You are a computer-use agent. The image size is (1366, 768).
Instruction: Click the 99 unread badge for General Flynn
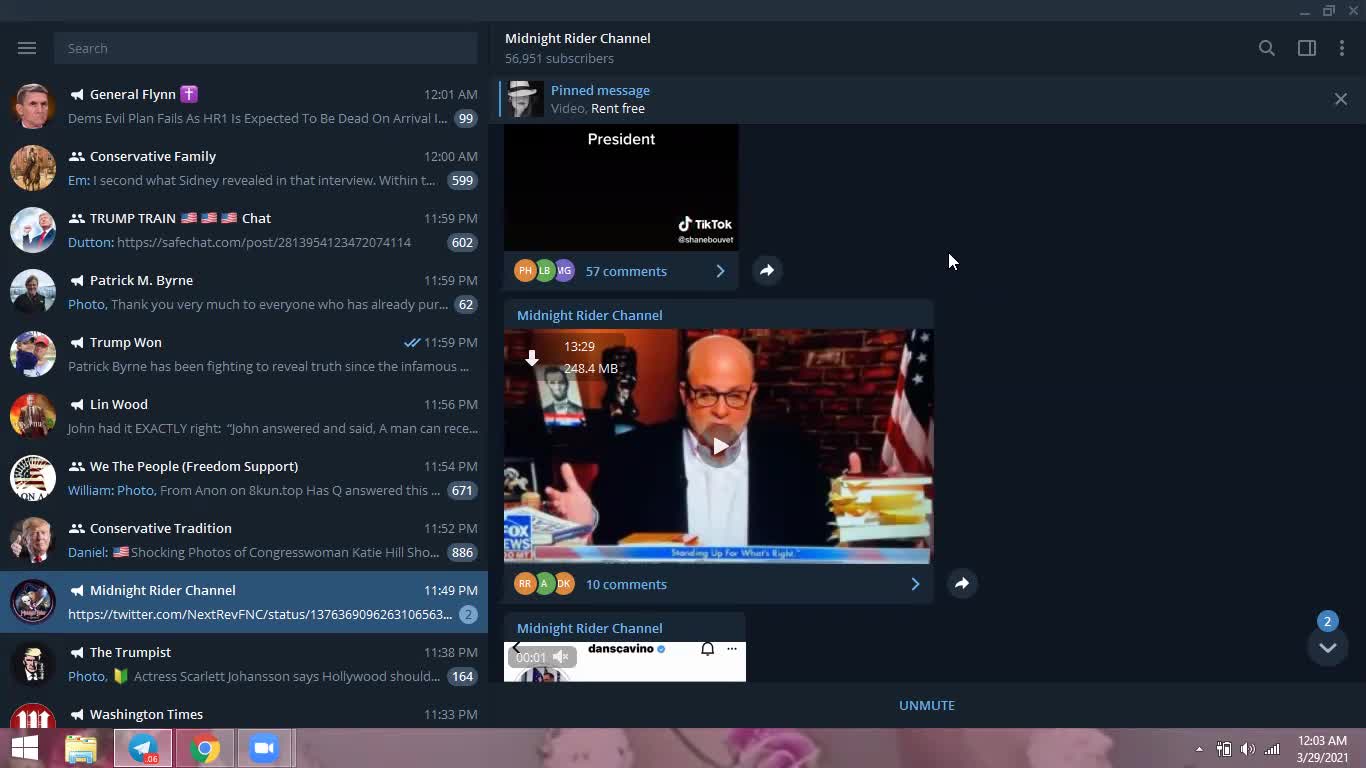tap(465, 118)
